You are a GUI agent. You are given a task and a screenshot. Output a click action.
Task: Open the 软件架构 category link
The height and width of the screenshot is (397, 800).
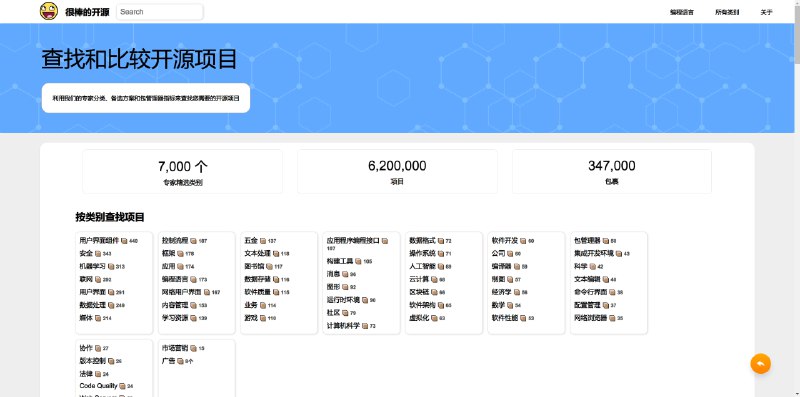[x=423, y=305]
